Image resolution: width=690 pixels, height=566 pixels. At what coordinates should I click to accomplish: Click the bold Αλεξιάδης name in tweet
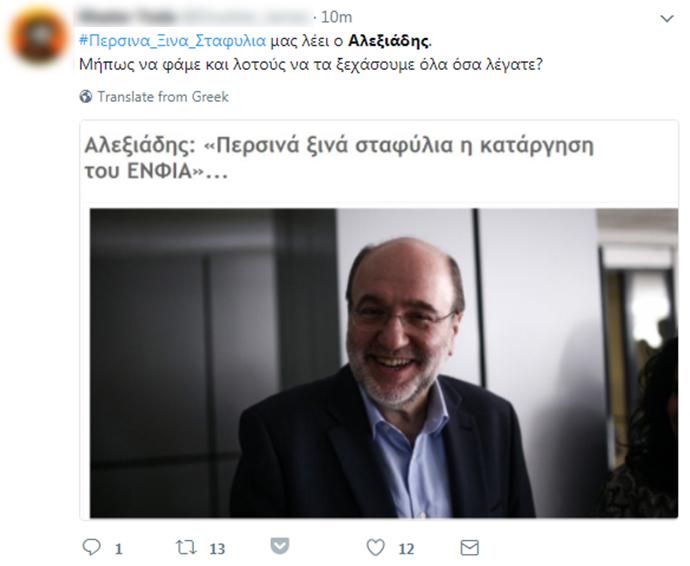pos(389,41)
